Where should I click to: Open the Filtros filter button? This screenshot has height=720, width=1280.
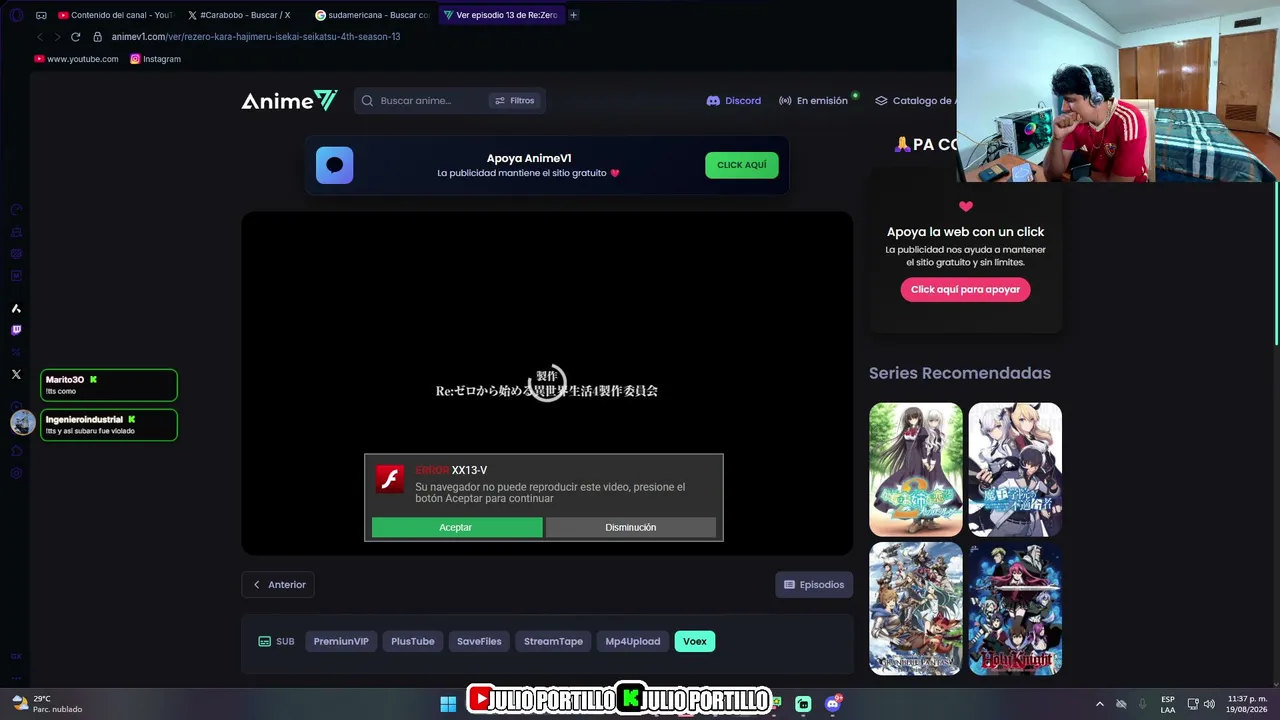click(514, 101)
